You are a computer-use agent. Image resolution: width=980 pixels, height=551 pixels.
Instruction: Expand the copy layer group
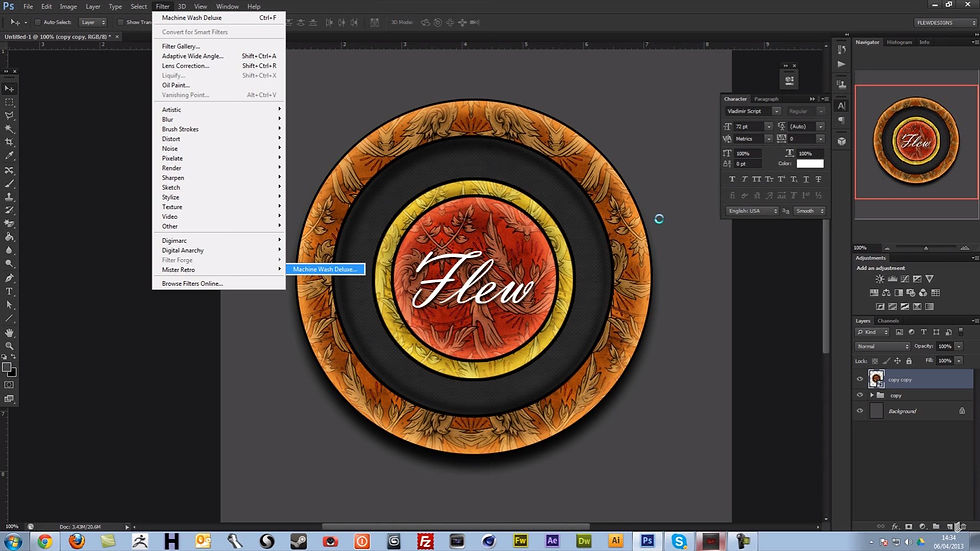[872, 395]
